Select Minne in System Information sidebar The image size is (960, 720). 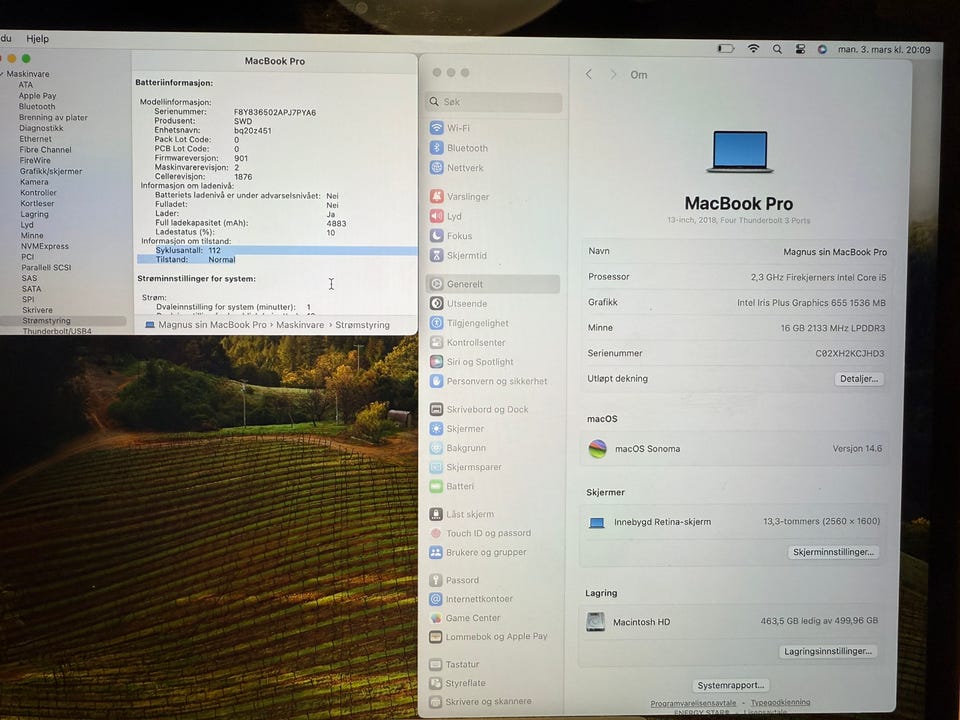[x=32, y=236]
